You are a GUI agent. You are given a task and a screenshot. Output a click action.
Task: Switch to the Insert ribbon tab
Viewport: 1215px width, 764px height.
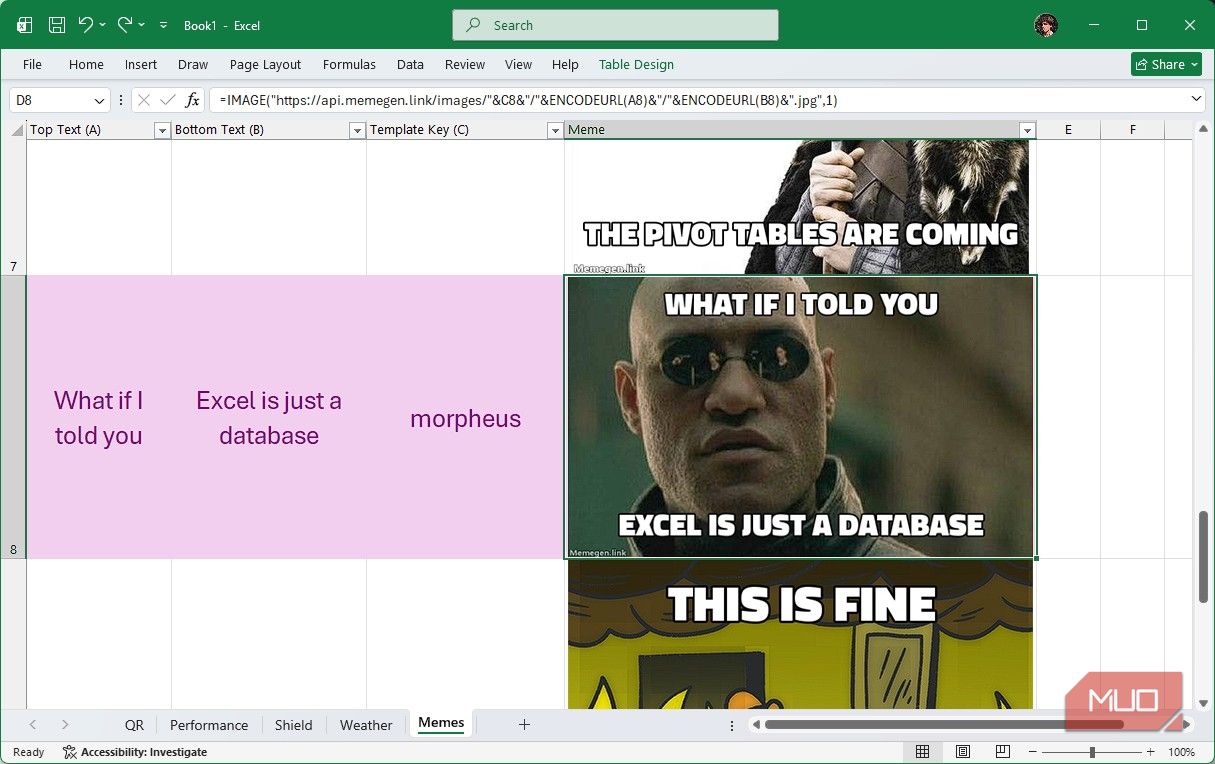tap(141, 64)
